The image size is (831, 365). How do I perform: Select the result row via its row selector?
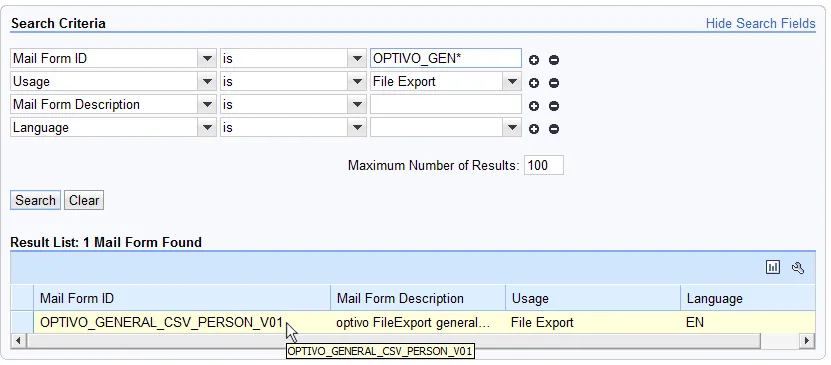pos(22,322)
